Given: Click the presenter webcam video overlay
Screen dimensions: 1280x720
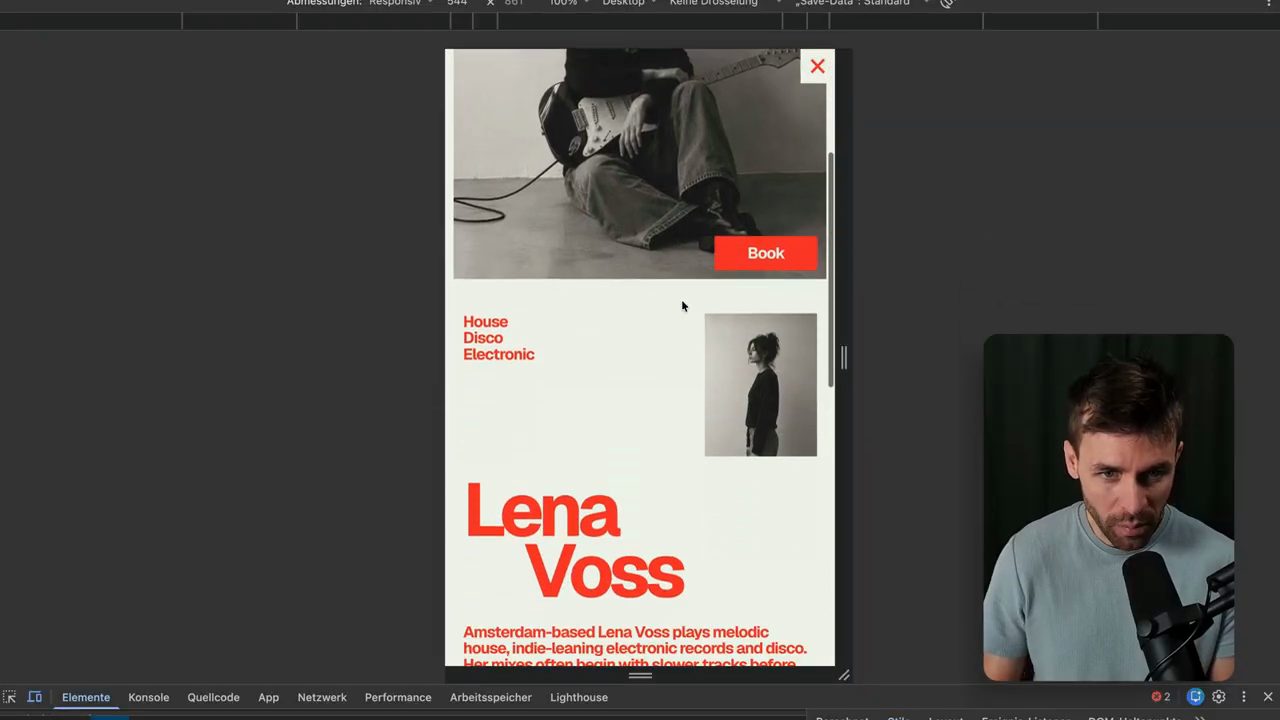Looking at the screenshot, I should pyautogui.click(x=1108, y=507).
